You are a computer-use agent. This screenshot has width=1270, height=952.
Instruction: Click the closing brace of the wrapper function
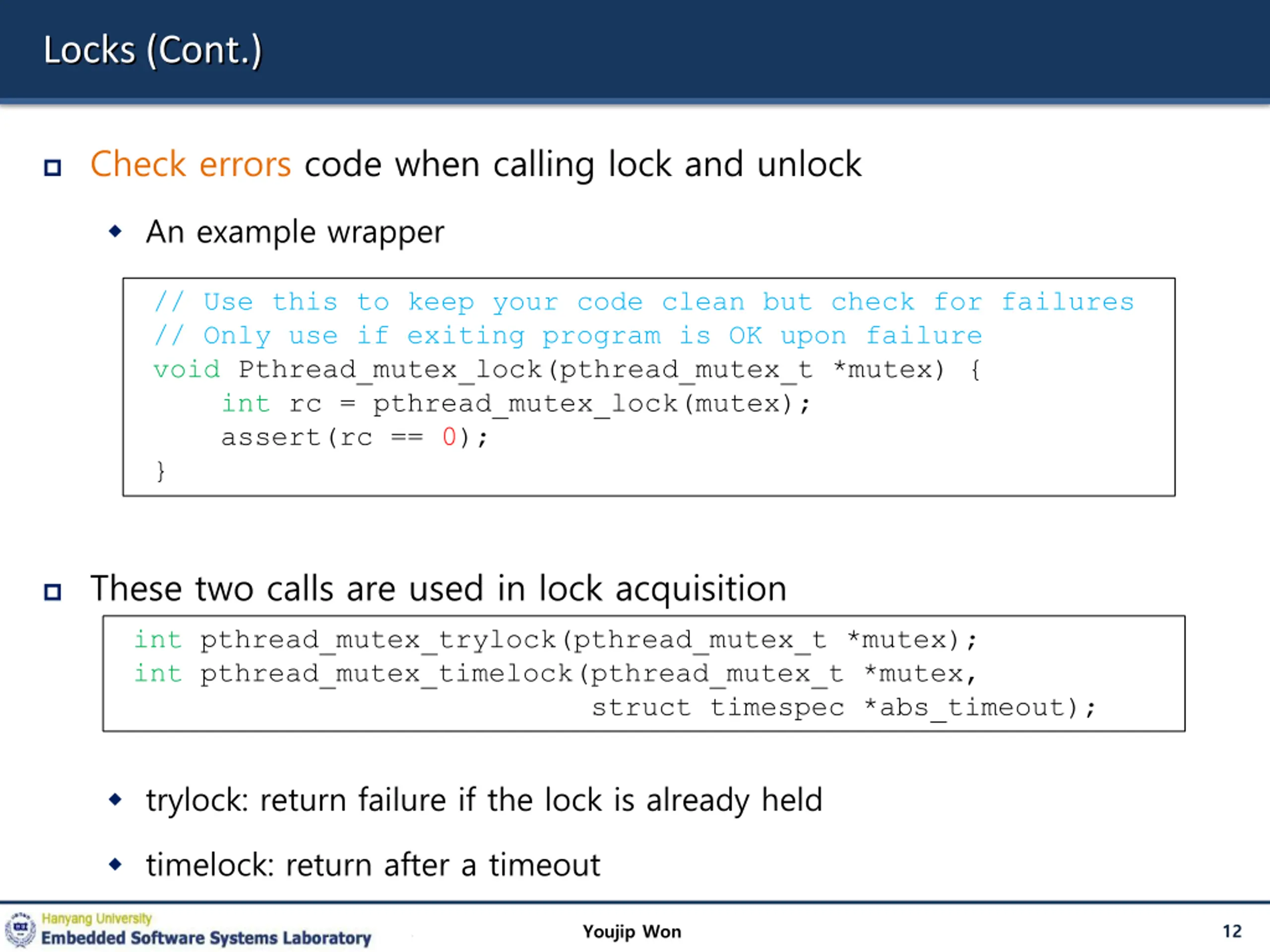161,472
